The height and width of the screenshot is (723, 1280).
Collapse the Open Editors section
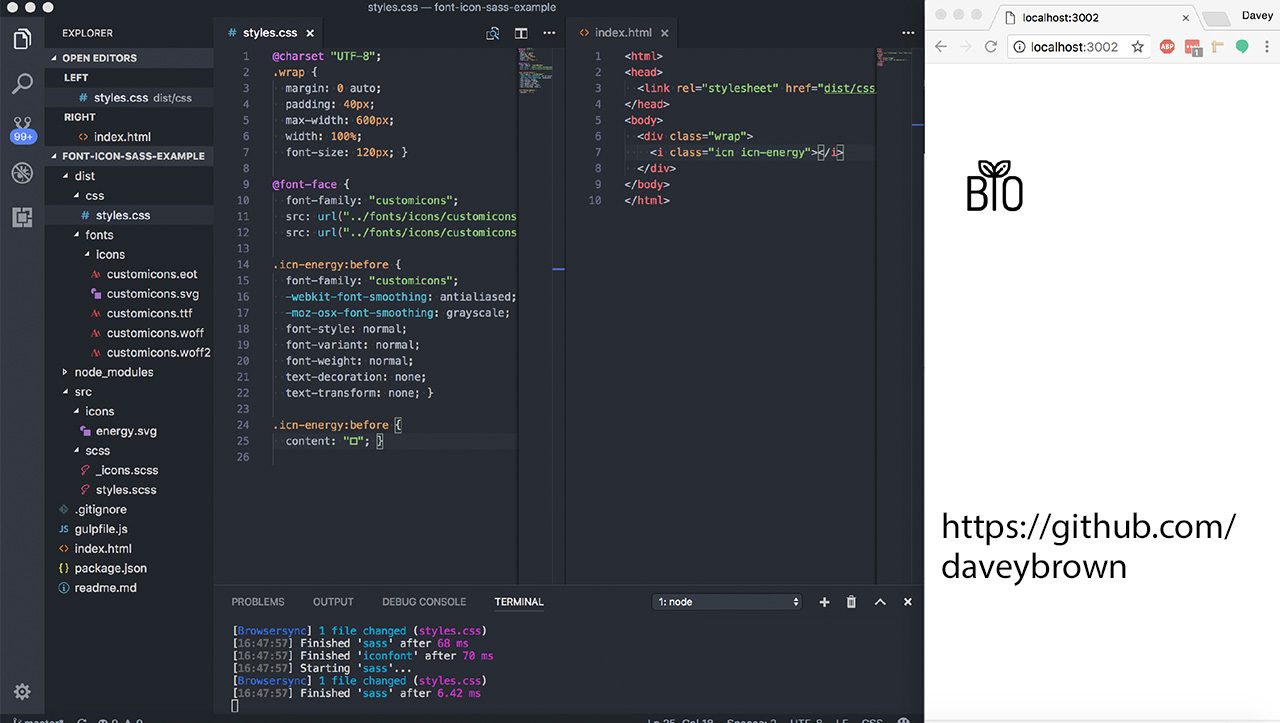[x=99, y=58]
